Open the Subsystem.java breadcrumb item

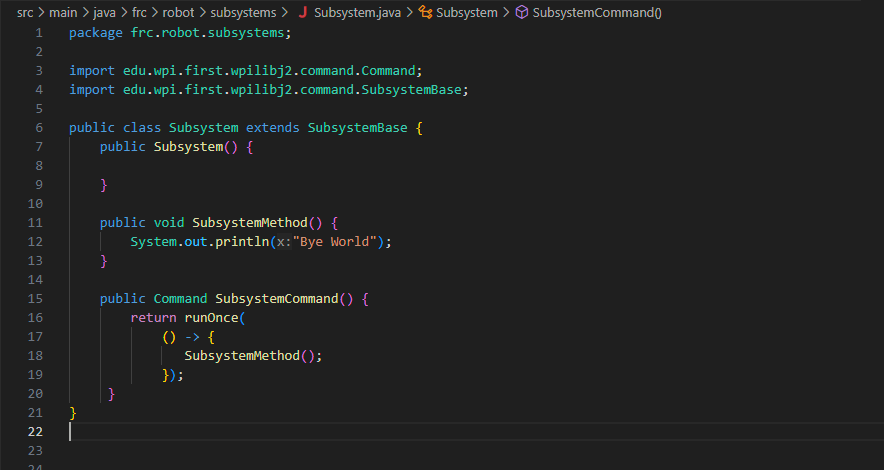tap(357, 12)
